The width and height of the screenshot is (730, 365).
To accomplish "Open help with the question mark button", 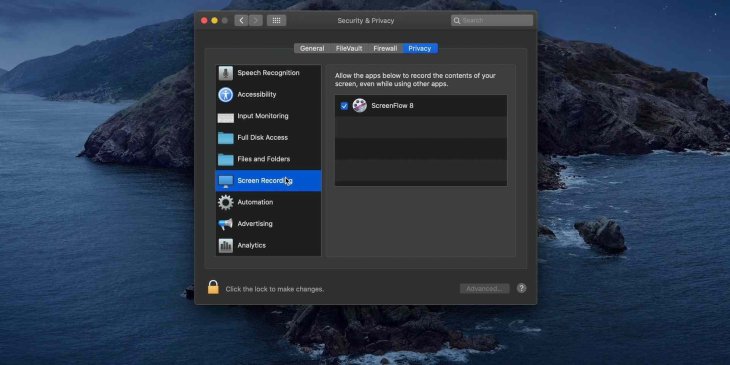I will coord(522,288).
